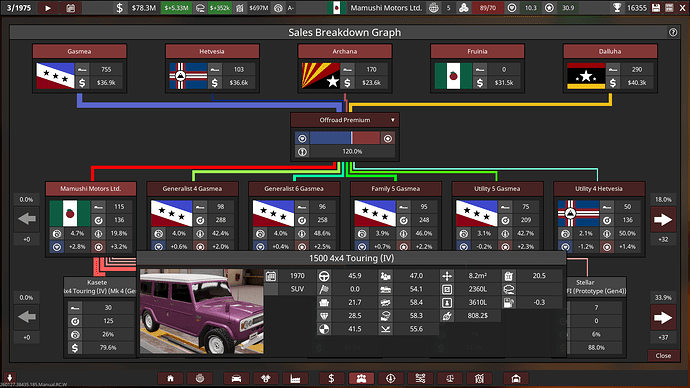Click the save game floppy disk icon
Image resolution: width=690 pixels, height=388 pixels.
656,8
